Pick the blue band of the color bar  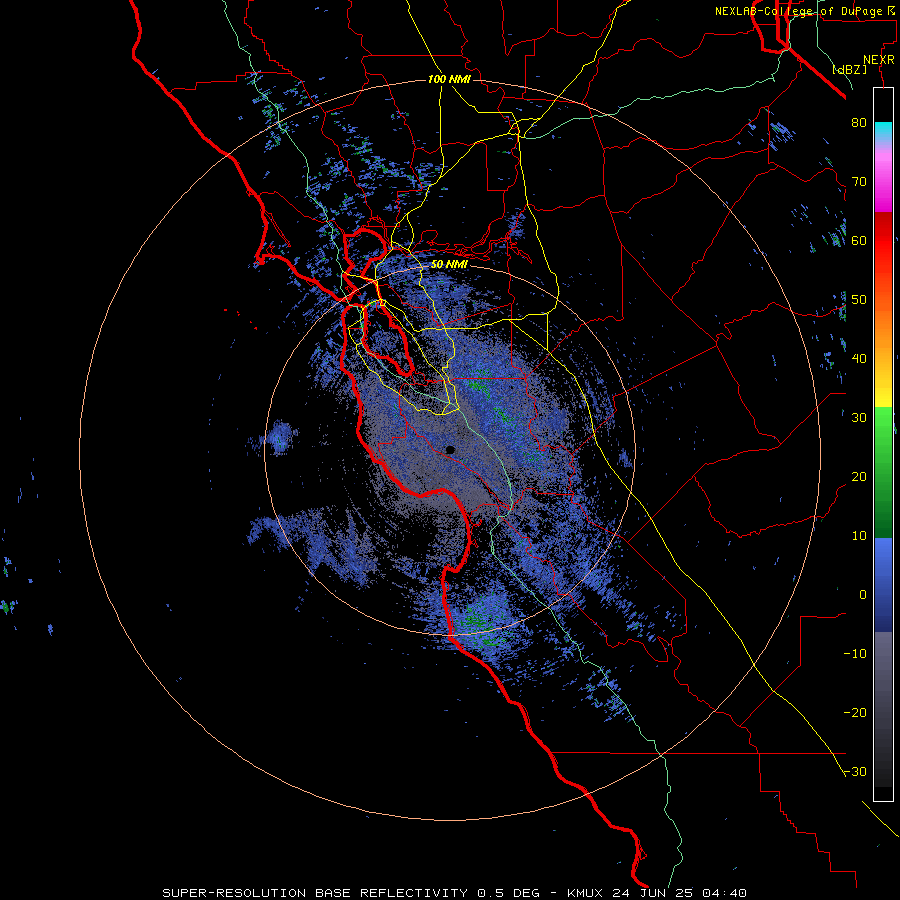coord(883,584)
